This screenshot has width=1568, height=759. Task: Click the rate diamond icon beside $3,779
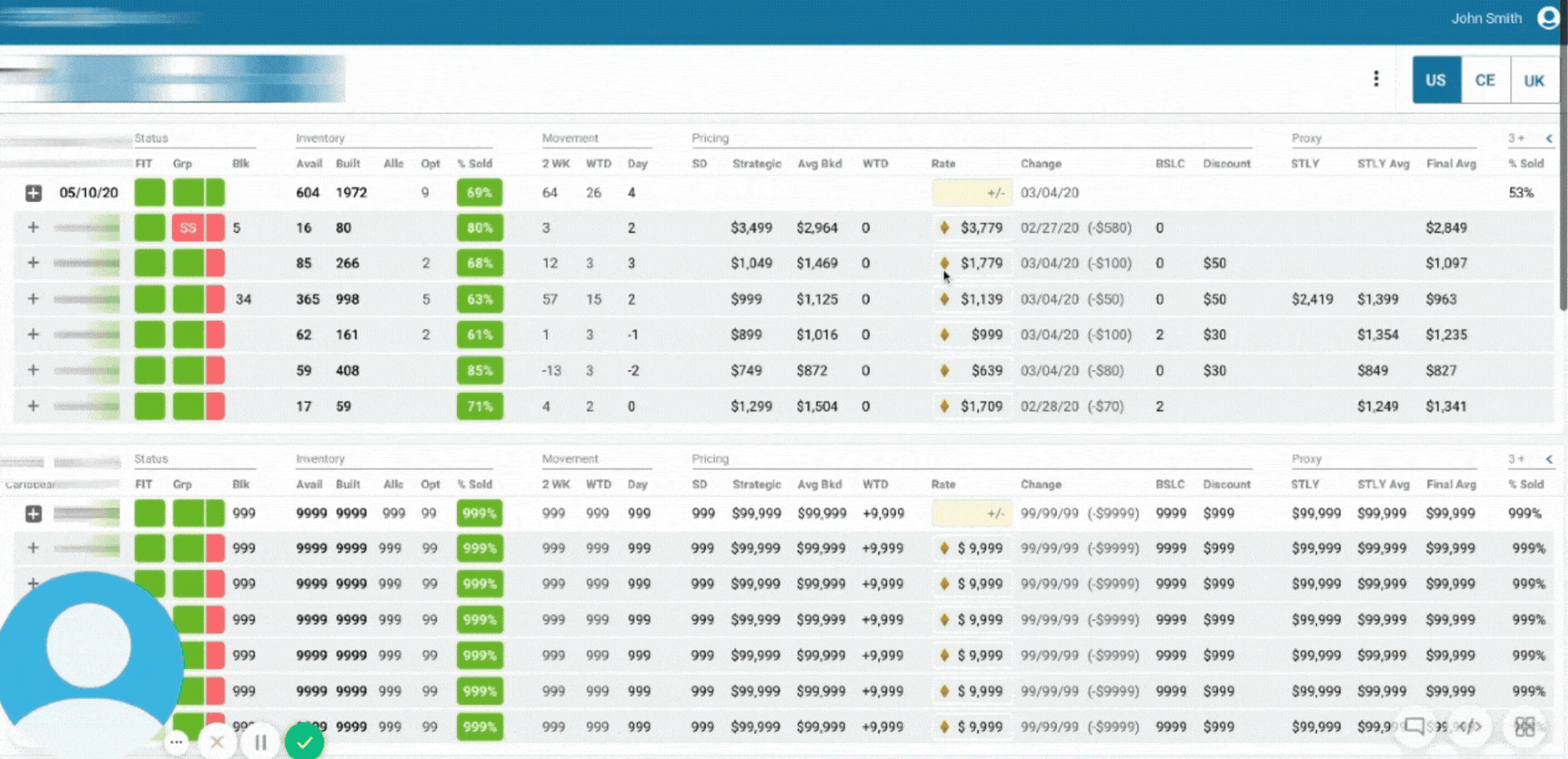(944, 228)
